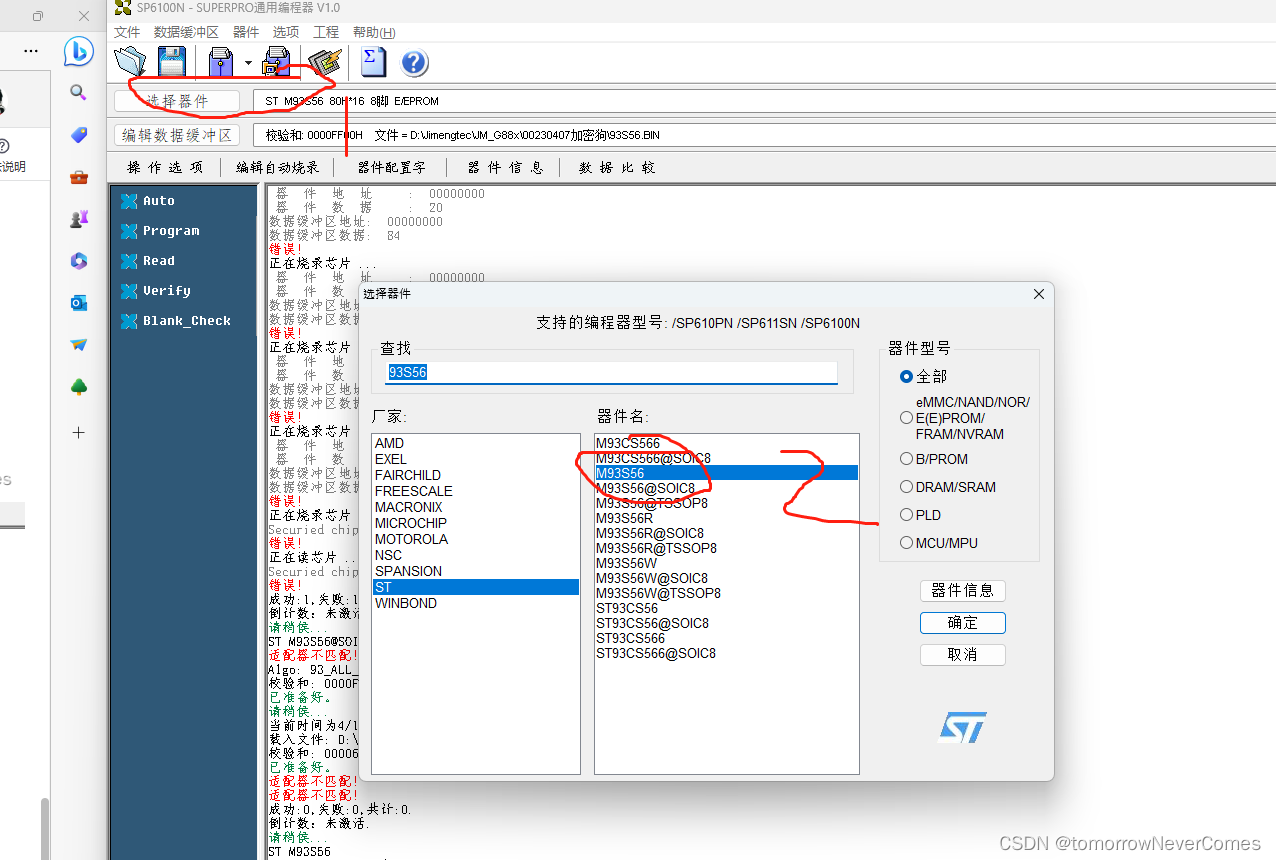Select FAIRCHILD in manufacturer list

(x=475, y=475)
